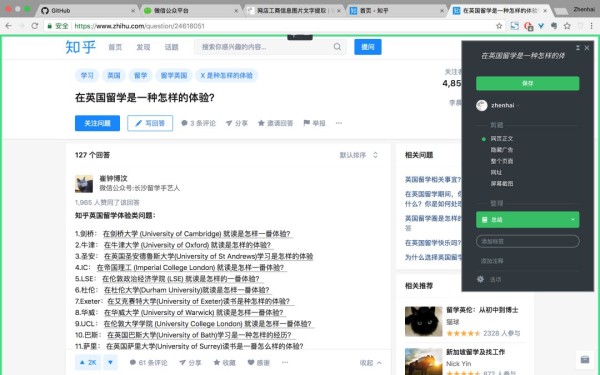Open the 留学英国 topic tag

174,75
